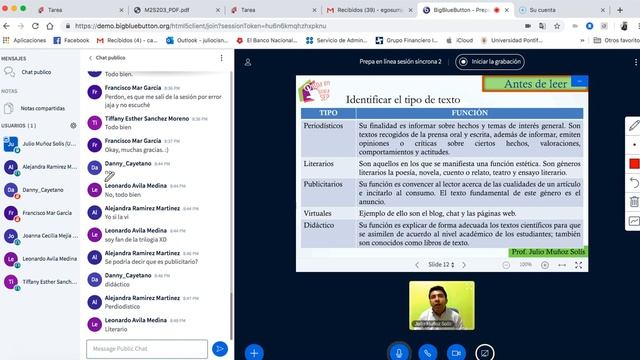The width and height of the screenshot is (640, 360).
Task: Go to the next slide
Action: tap(464, 265)
